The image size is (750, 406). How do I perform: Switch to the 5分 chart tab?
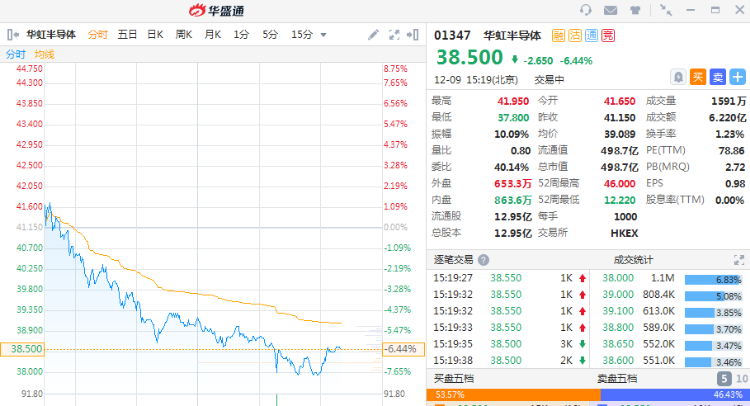[270, 34]
